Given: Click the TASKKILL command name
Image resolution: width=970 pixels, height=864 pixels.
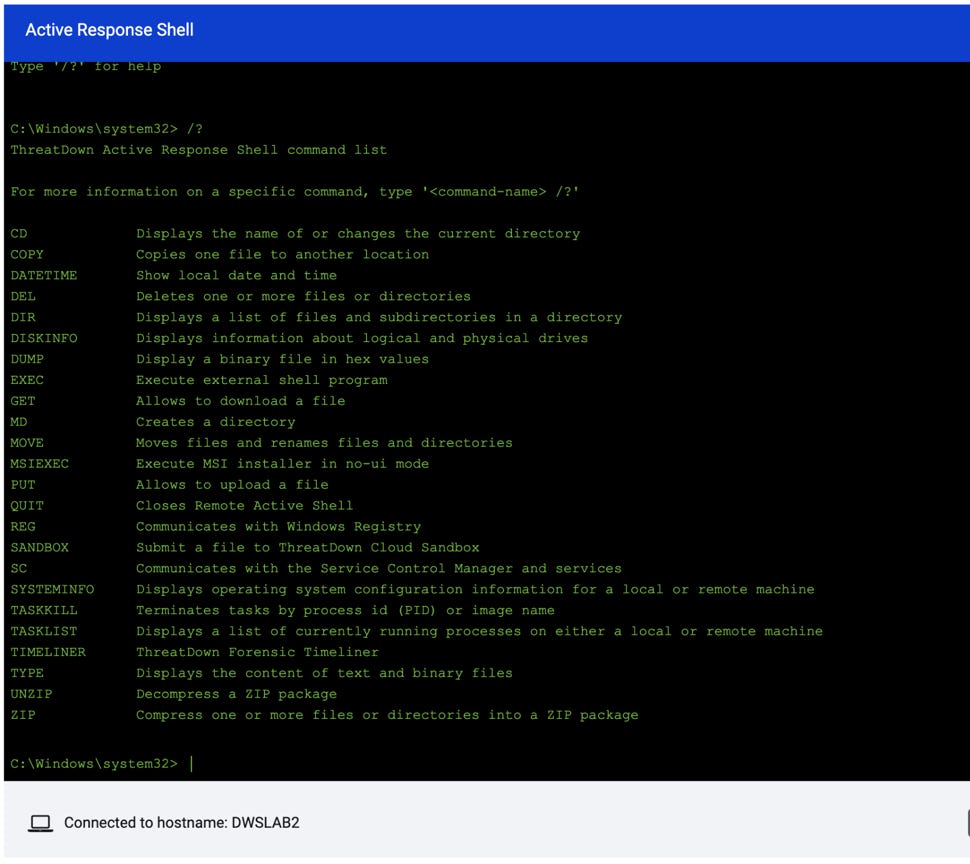Looking at the screenshot, I should point(43,611).
